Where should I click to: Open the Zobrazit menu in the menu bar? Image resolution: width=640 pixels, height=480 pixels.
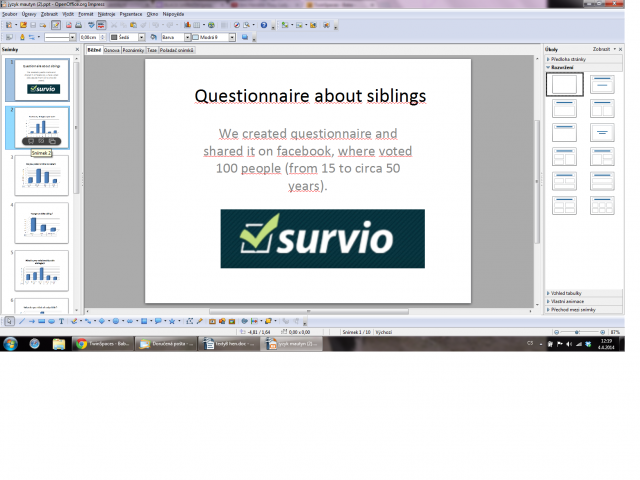point(49,14)
